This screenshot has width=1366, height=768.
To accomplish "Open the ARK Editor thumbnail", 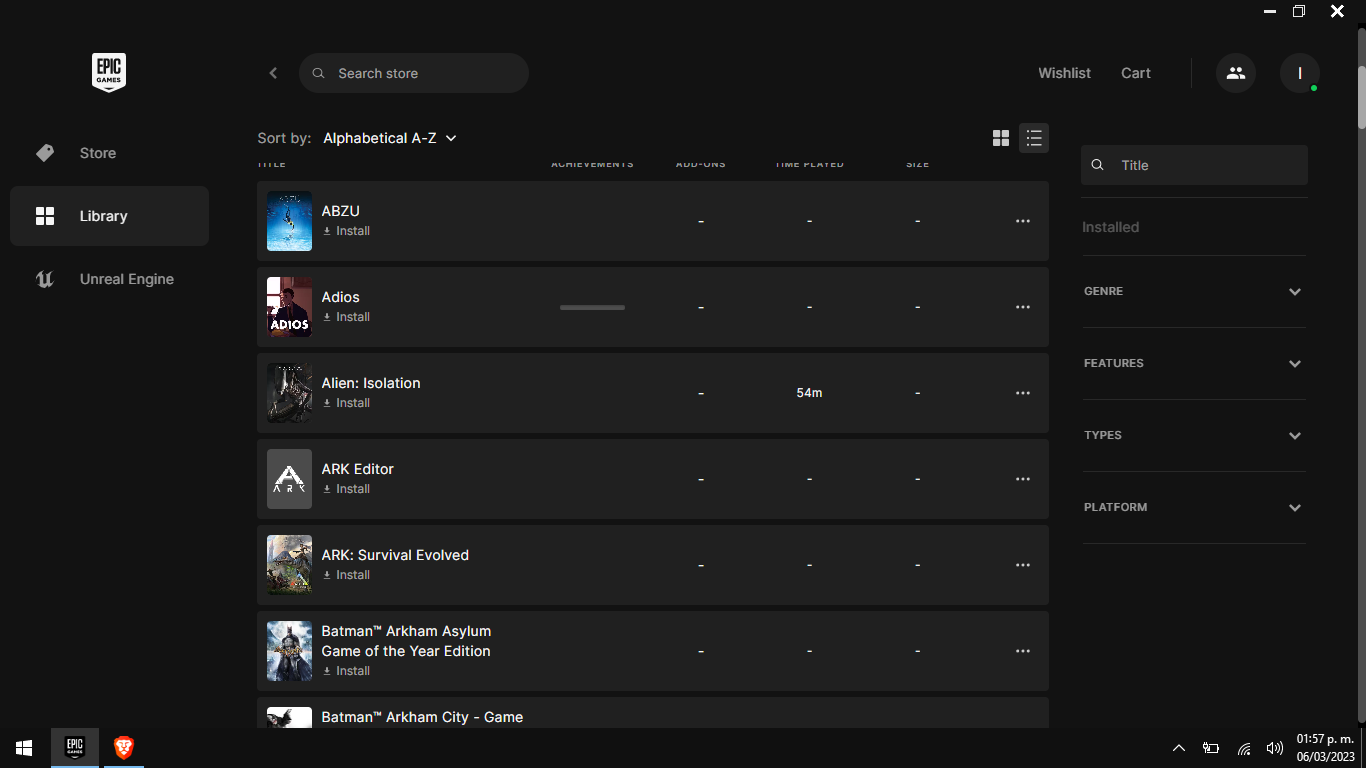I will 289,479.
